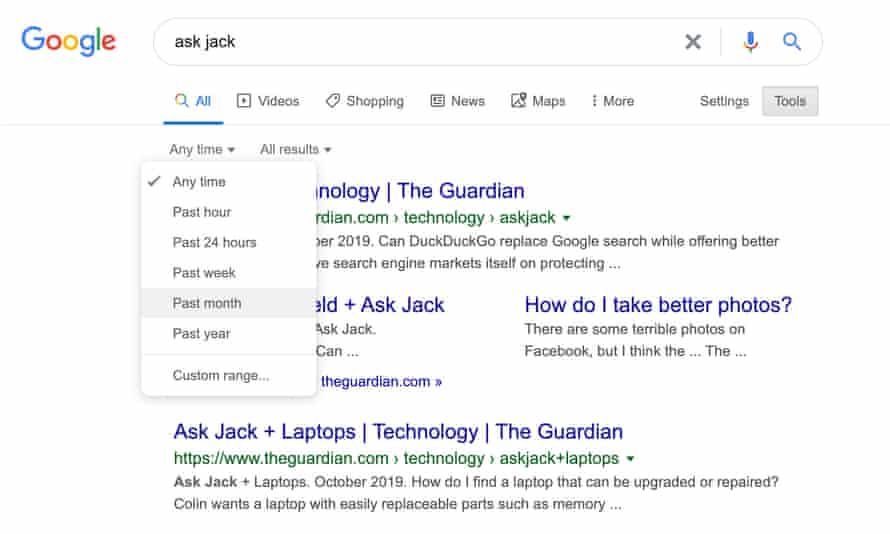The height and width of the screenshot is (534, 890).
Task: Clear the search box with X icon
Action: (x=693, y=42)
